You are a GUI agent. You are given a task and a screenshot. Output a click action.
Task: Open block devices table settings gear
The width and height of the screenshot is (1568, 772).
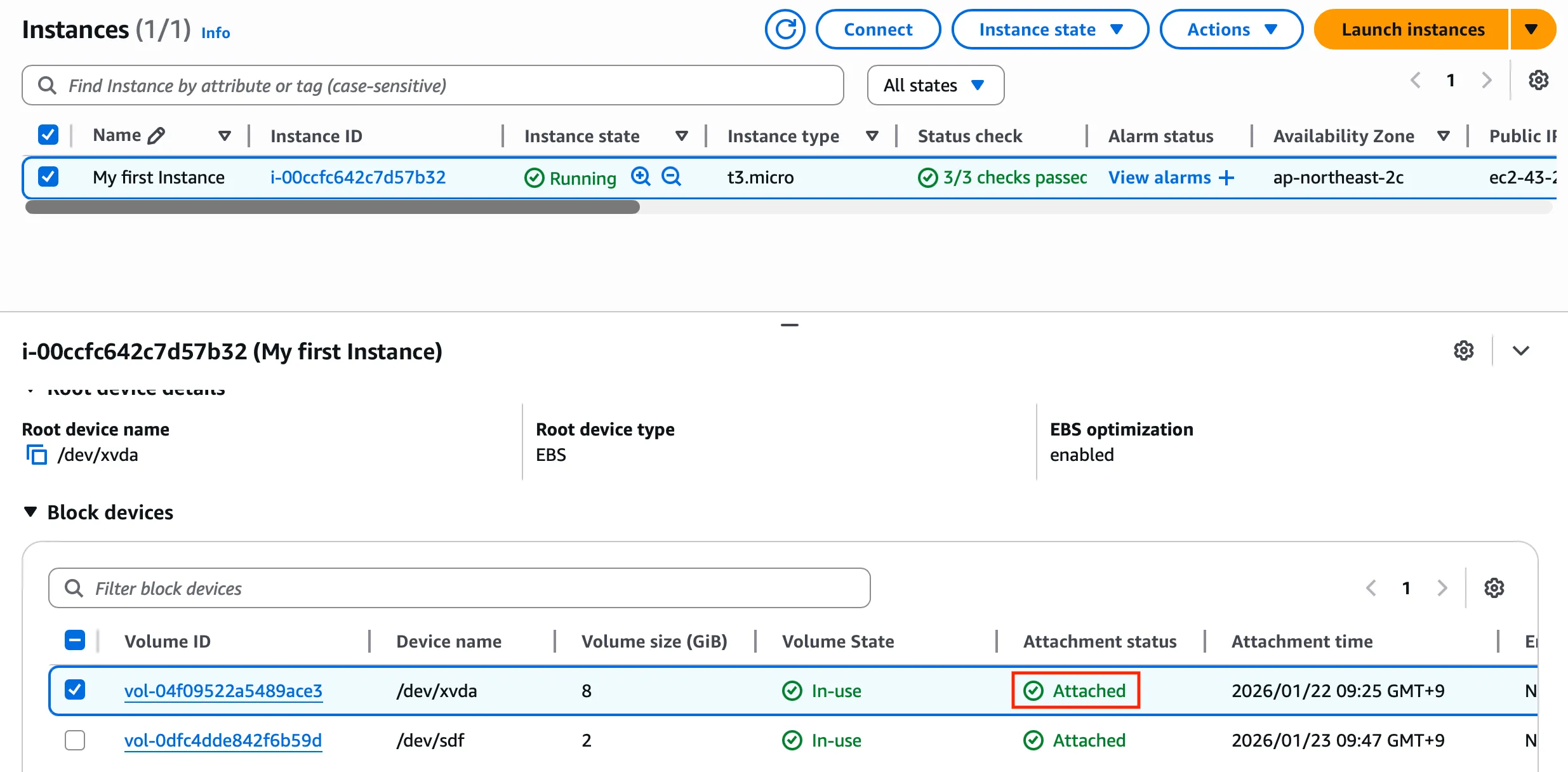click(1494, 588)
